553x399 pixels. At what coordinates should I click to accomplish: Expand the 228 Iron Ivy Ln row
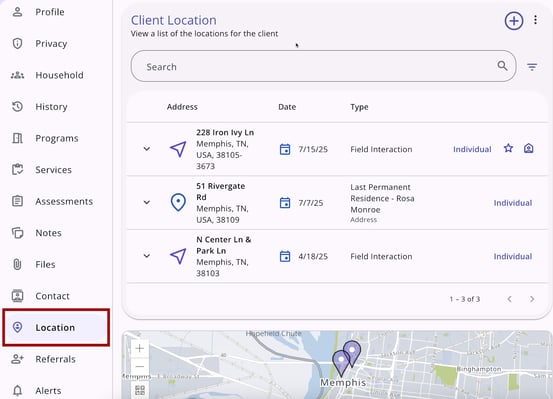[x=147, y=149]
